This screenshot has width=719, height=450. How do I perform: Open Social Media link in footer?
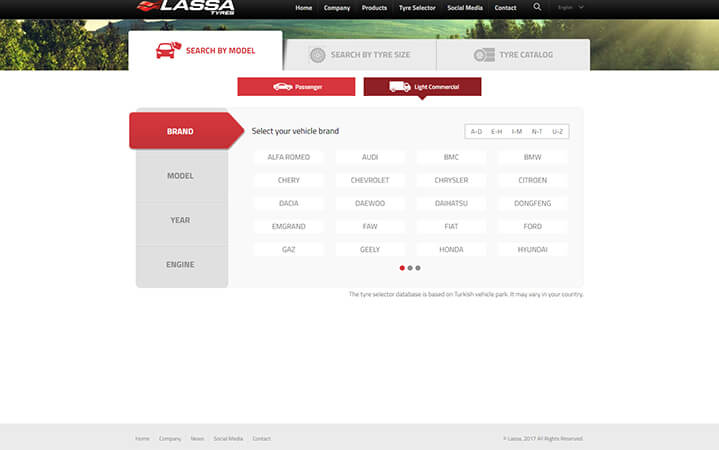pyautogui.click(x=228, y=439)
